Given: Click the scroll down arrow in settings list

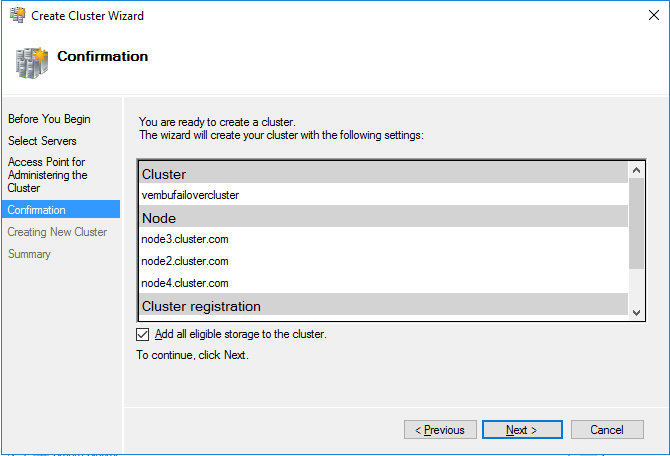Looking at the screenshot, I should click(x=636, y=313).
